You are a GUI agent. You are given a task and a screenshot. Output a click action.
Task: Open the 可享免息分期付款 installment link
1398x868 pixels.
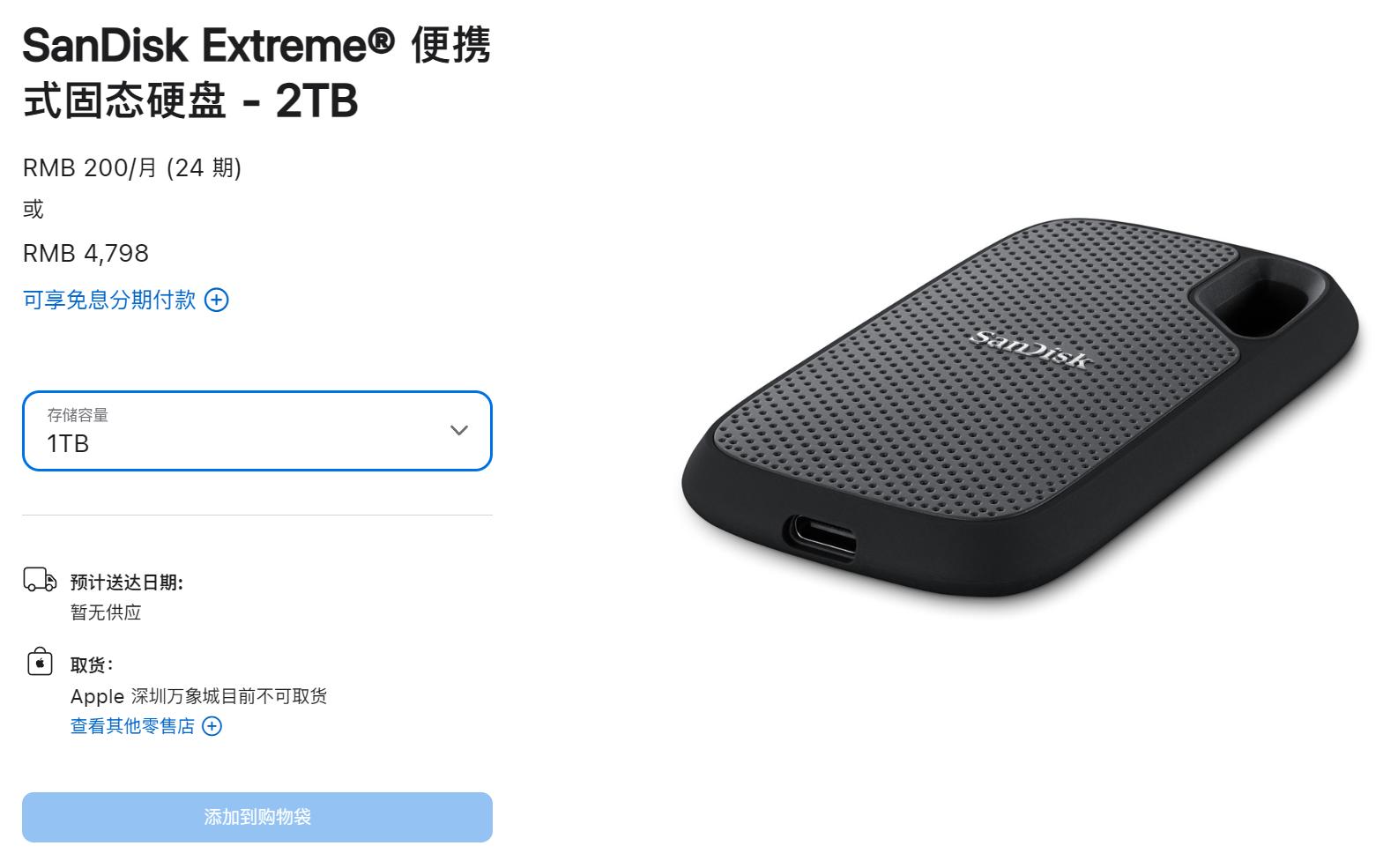109,300
